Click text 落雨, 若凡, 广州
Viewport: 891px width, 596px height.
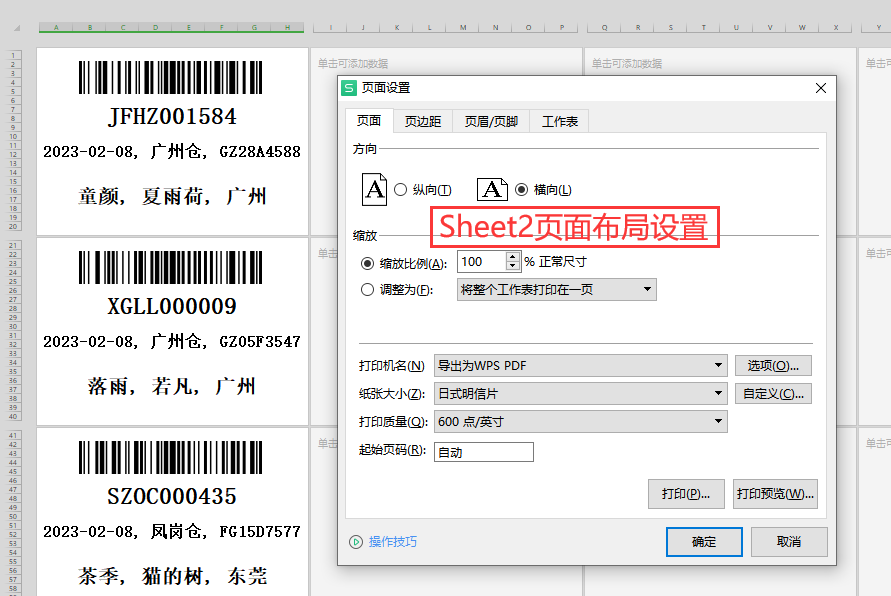click(172, 387)
